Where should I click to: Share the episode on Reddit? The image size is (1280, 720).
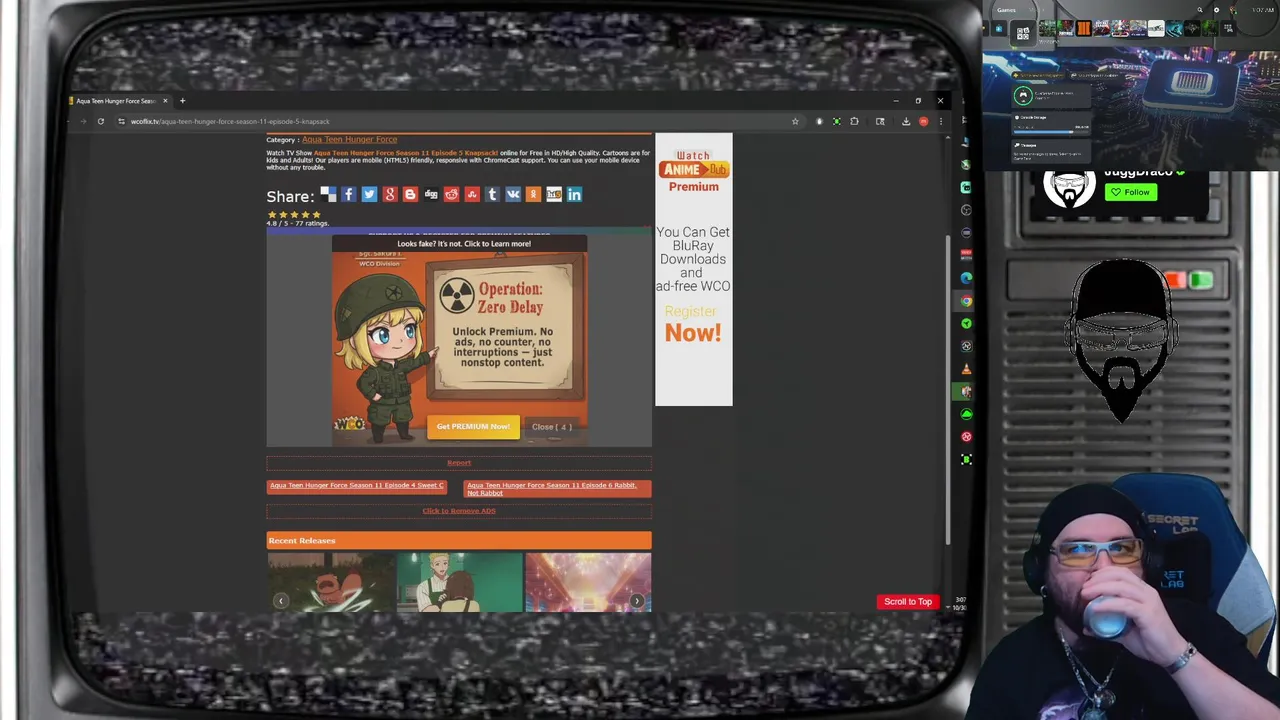click(451, 194)
